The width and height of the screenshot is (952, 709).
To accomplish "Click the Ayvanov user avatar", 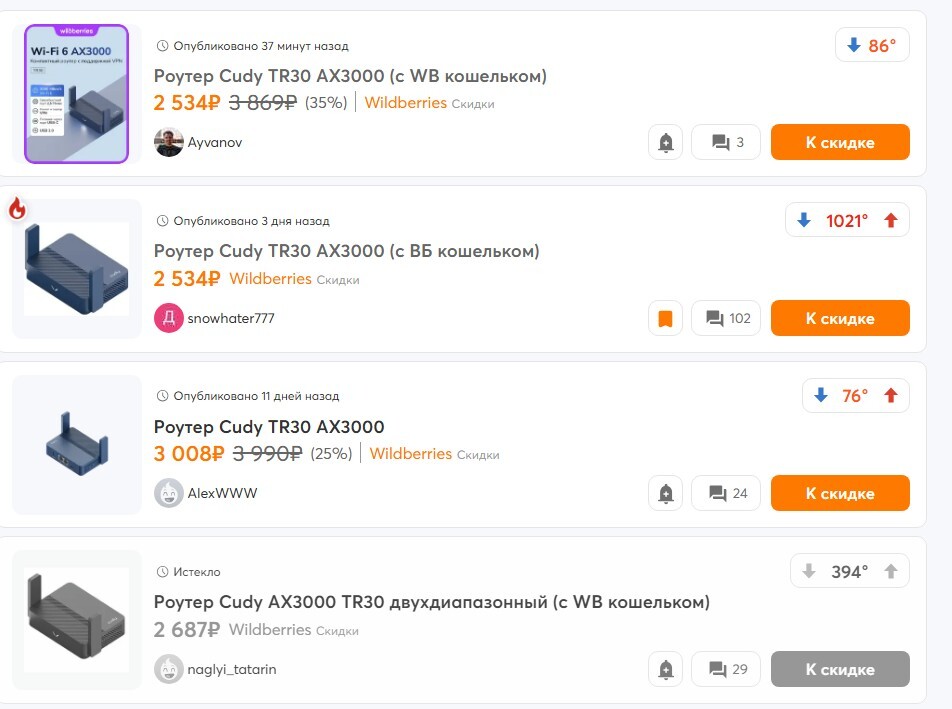I will click(168, 142).
